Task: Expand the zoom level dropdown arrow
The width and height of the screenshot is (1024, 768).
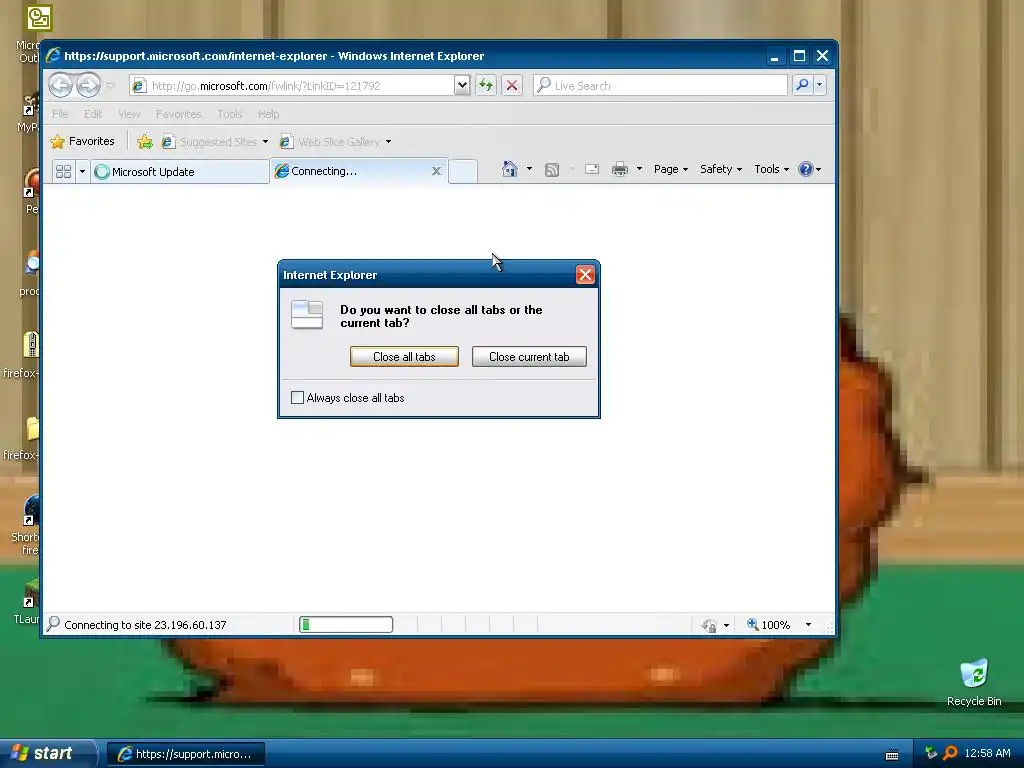Action: 808,625
